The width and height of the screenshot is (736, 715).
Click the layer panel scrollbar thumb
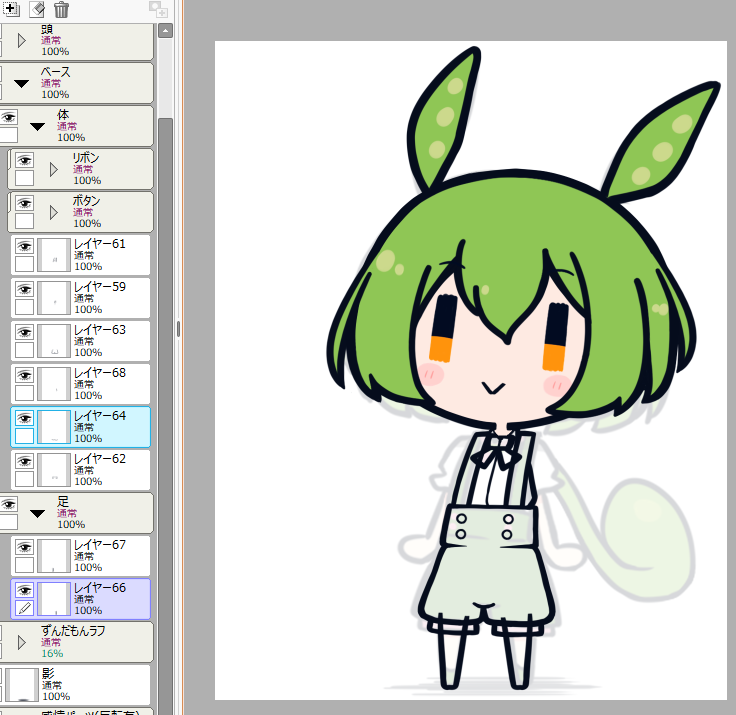click(165, 416)
